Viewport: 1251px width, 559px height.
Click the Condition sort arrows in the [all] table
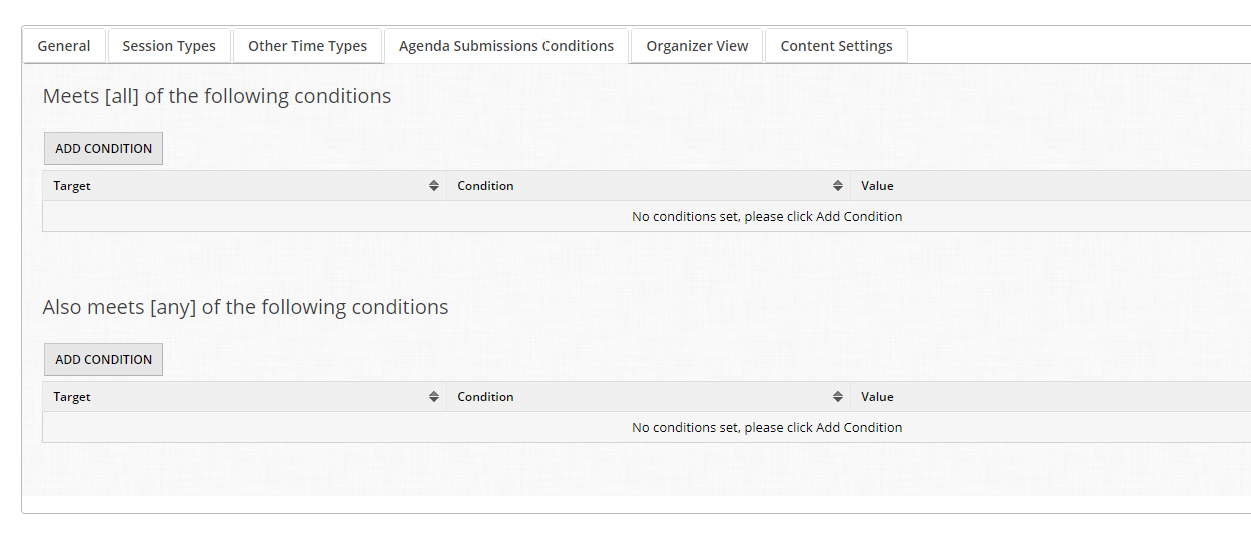837,186
